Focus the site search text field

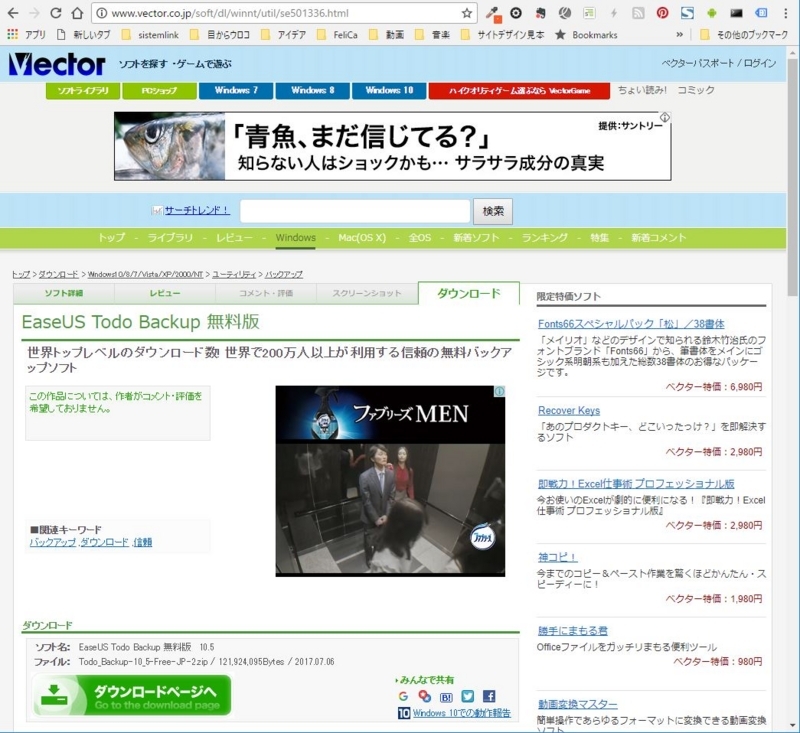tap(355, 211)
